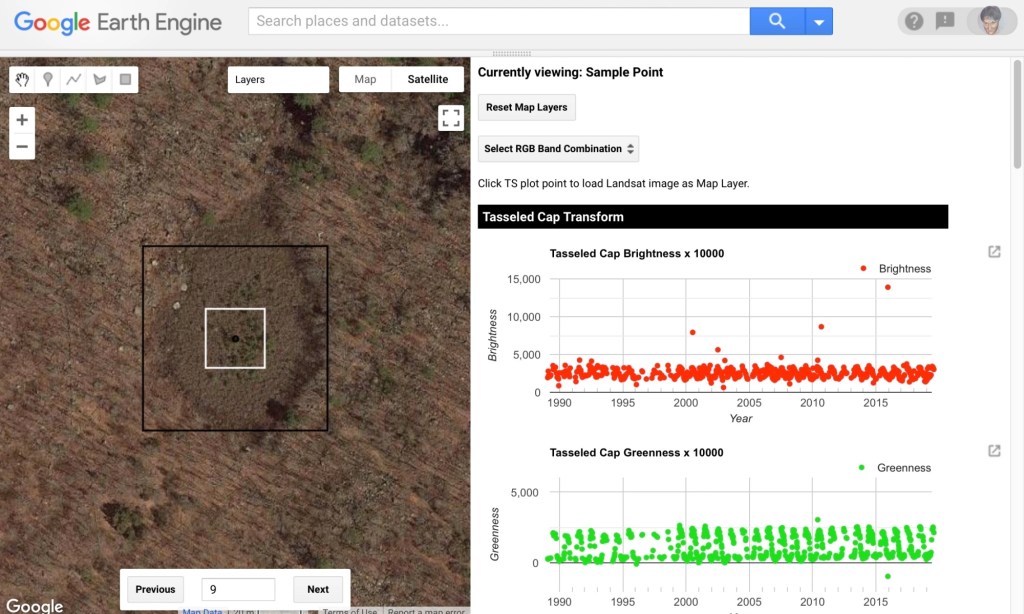Screen dimensions: 1024x614
Task: Select the draw rectangle tool
Action: pyautogui.click(x=125, y=80)
